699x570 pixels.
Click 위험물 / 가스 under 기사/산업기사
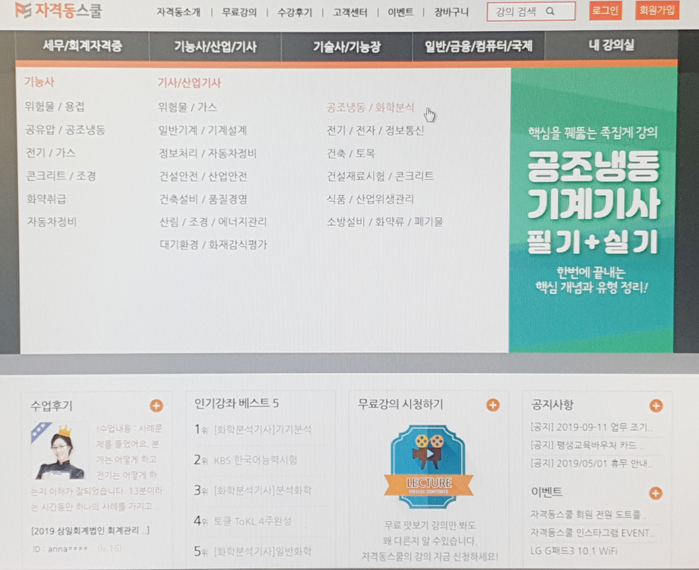188,107
